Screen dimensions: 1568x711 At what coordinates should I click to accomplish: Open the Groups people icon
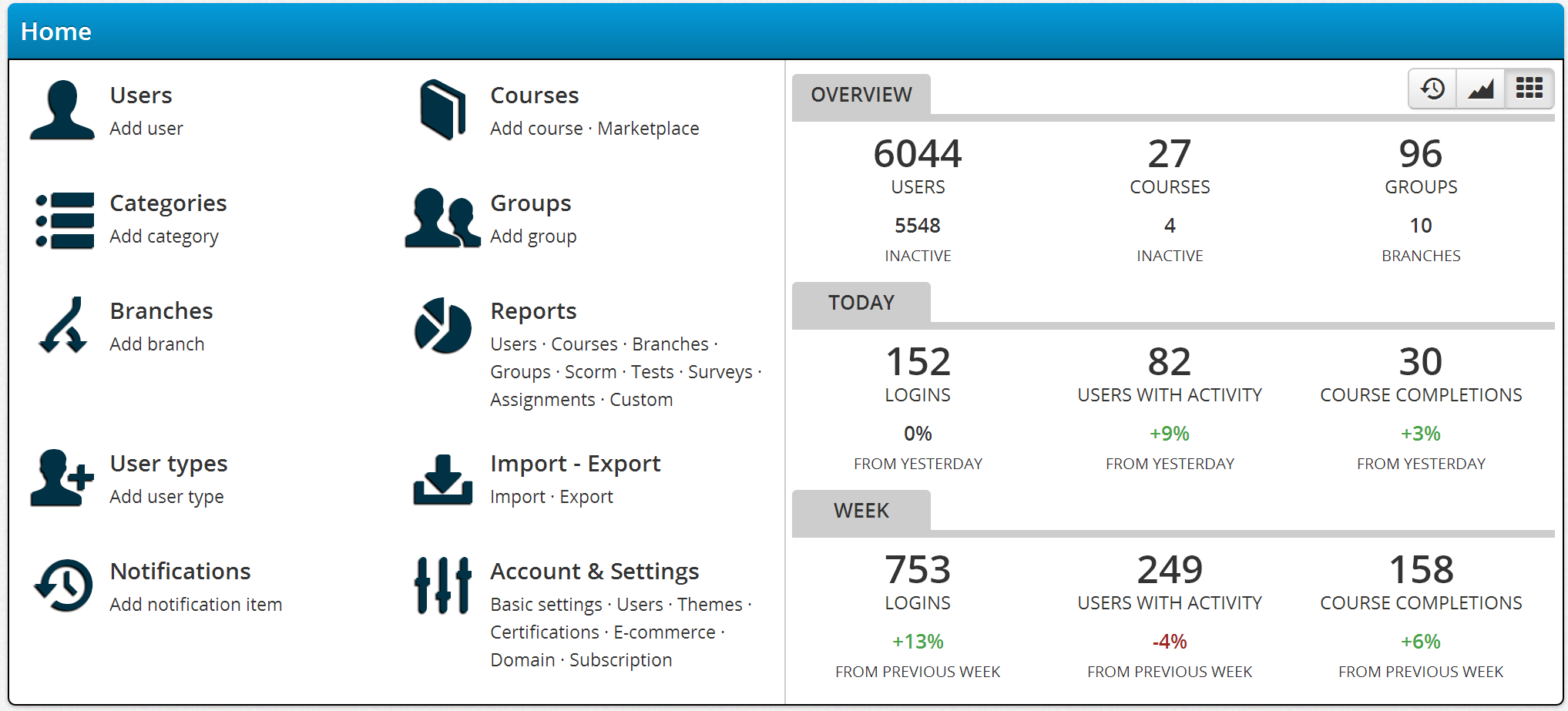point(442,219)
